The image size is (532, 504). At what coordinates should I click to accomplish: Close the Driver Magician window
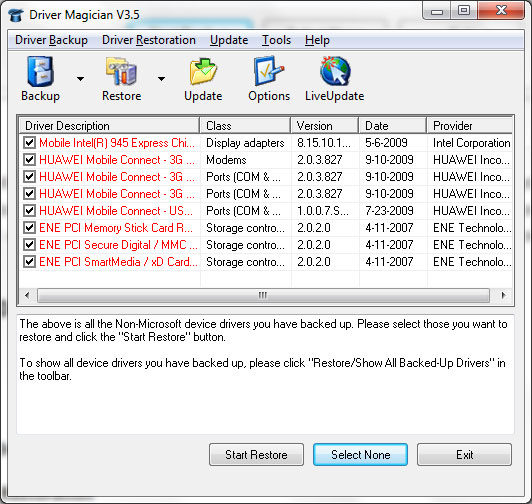pyautogui.click(x=501, y=11)
